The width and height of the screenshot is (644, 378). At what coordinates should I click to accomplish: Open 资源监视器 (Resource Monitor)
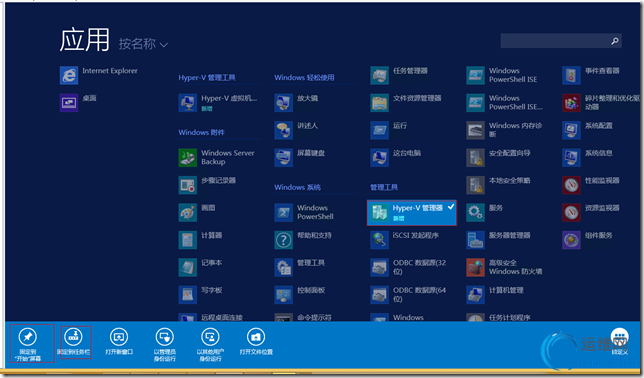(x=591, y=213)
